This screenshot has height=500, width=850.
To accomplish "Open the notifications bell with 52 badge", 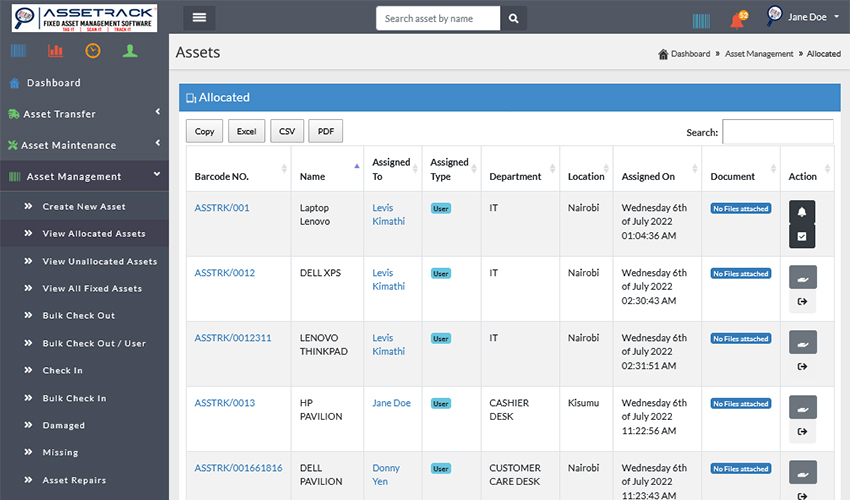I will click(737, 20).
